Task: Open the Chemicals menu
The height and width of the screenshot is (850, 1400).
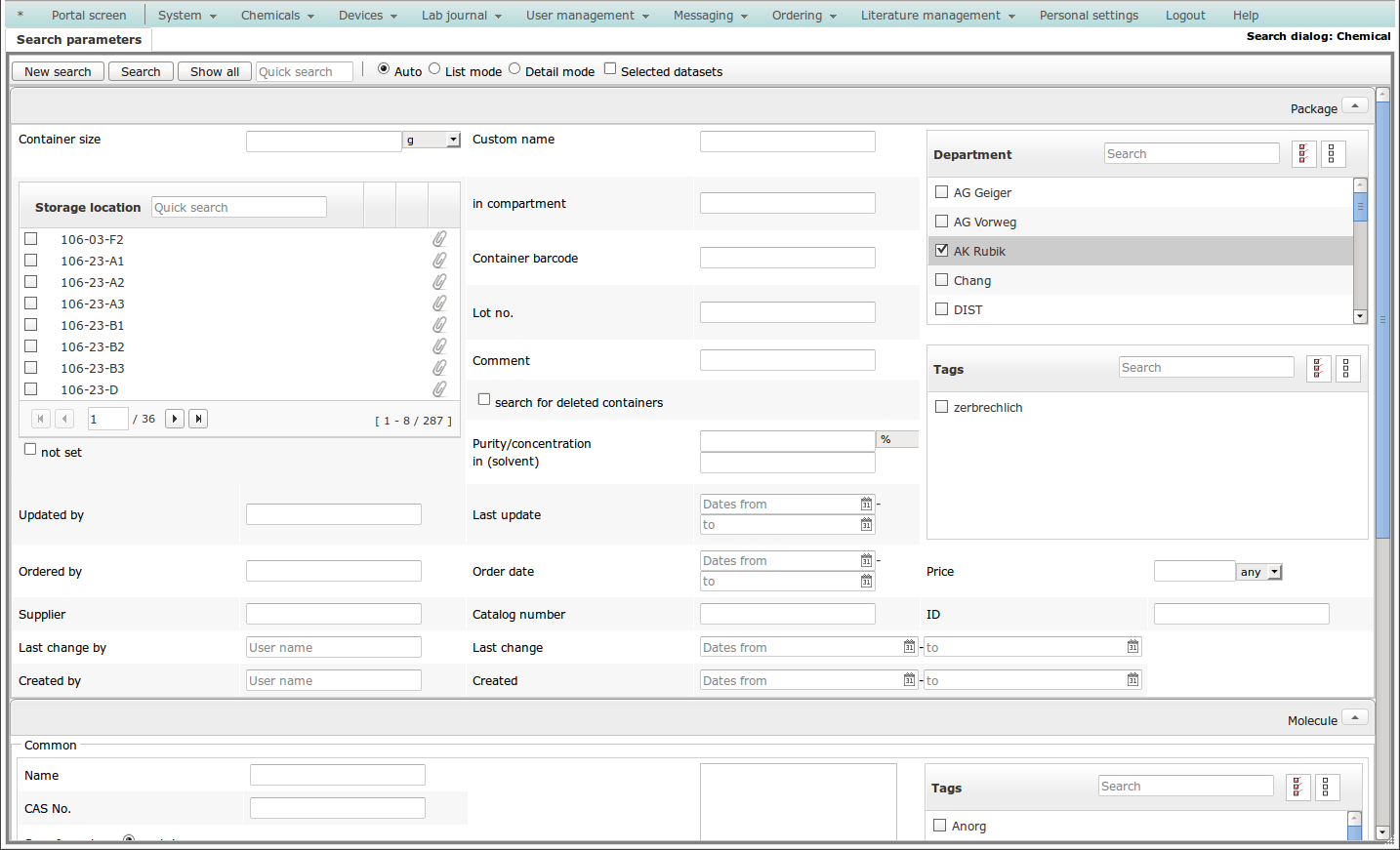Action: pos(277,16)
